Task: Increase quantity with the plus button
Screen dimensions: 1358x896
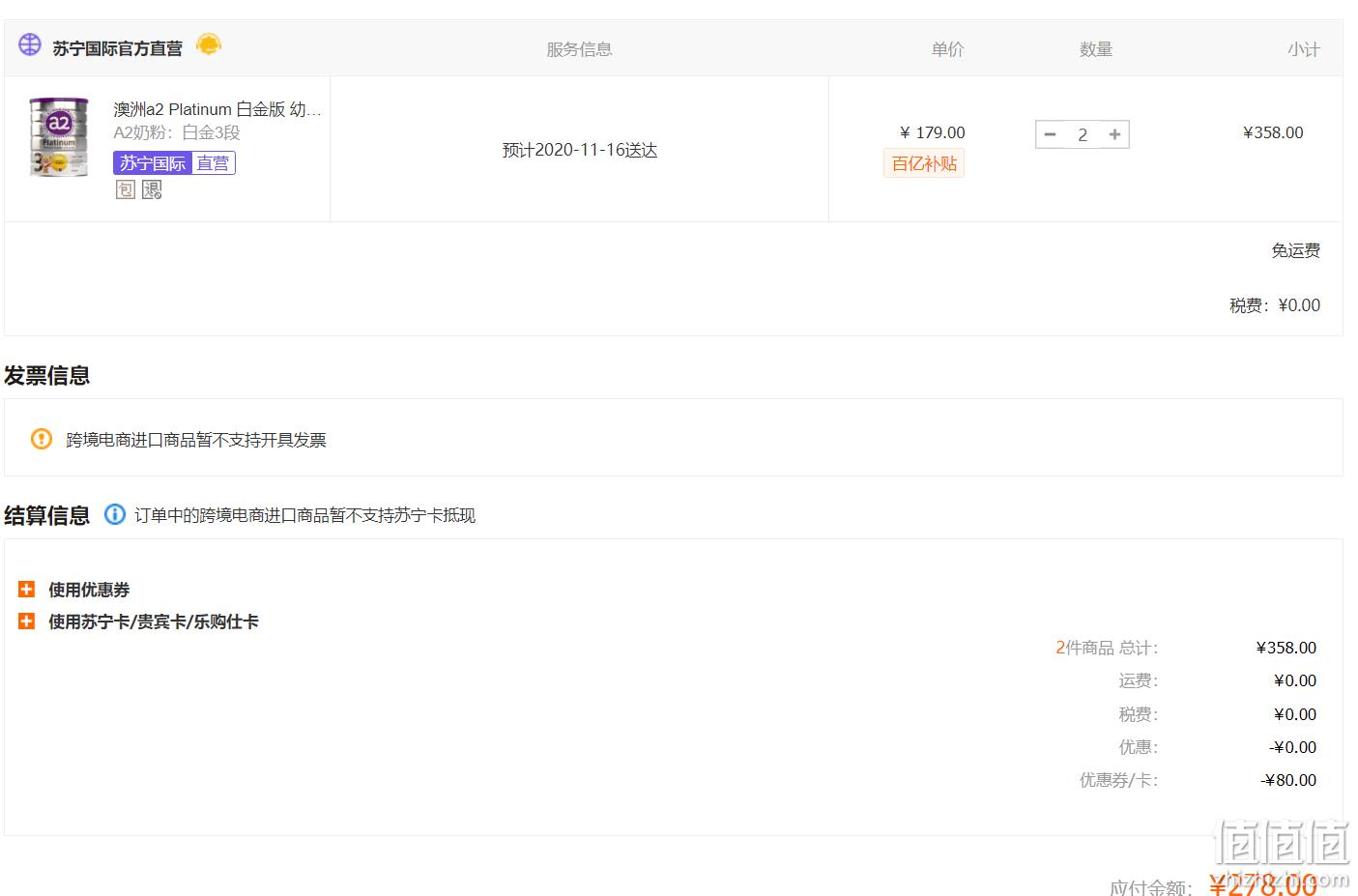Action: tap(1114, 134)
